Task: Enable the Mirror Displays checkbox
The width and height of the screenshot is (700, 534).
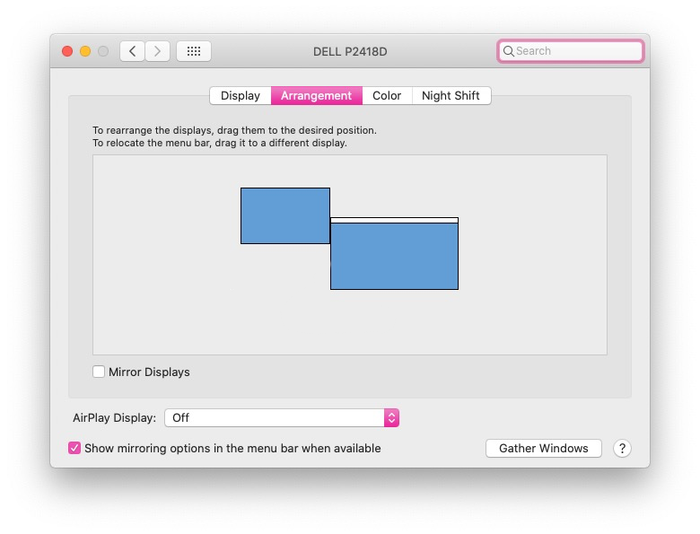Action: tap(99, 371)
